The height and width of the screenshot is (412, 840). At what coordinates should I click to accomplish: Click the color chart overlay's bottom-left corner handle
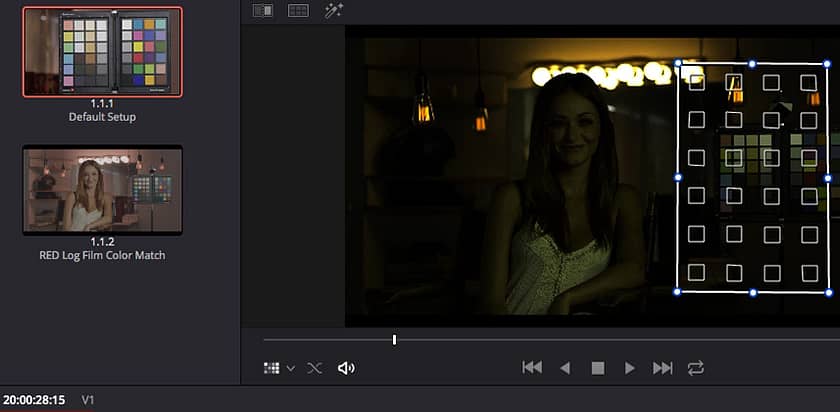point(677,291)
